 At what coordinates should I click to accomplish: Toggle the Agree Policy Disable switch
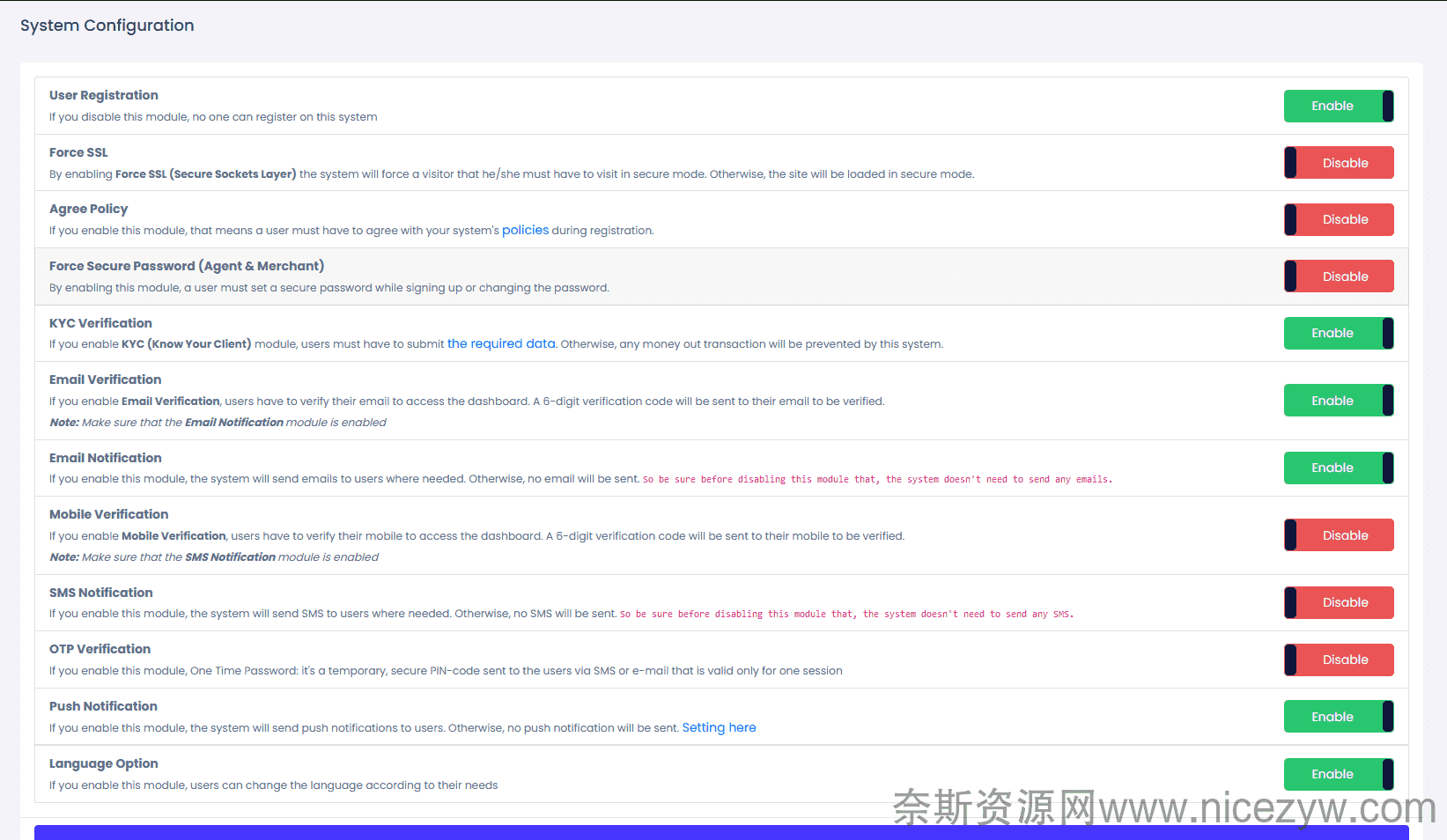tap(1339, 219)
